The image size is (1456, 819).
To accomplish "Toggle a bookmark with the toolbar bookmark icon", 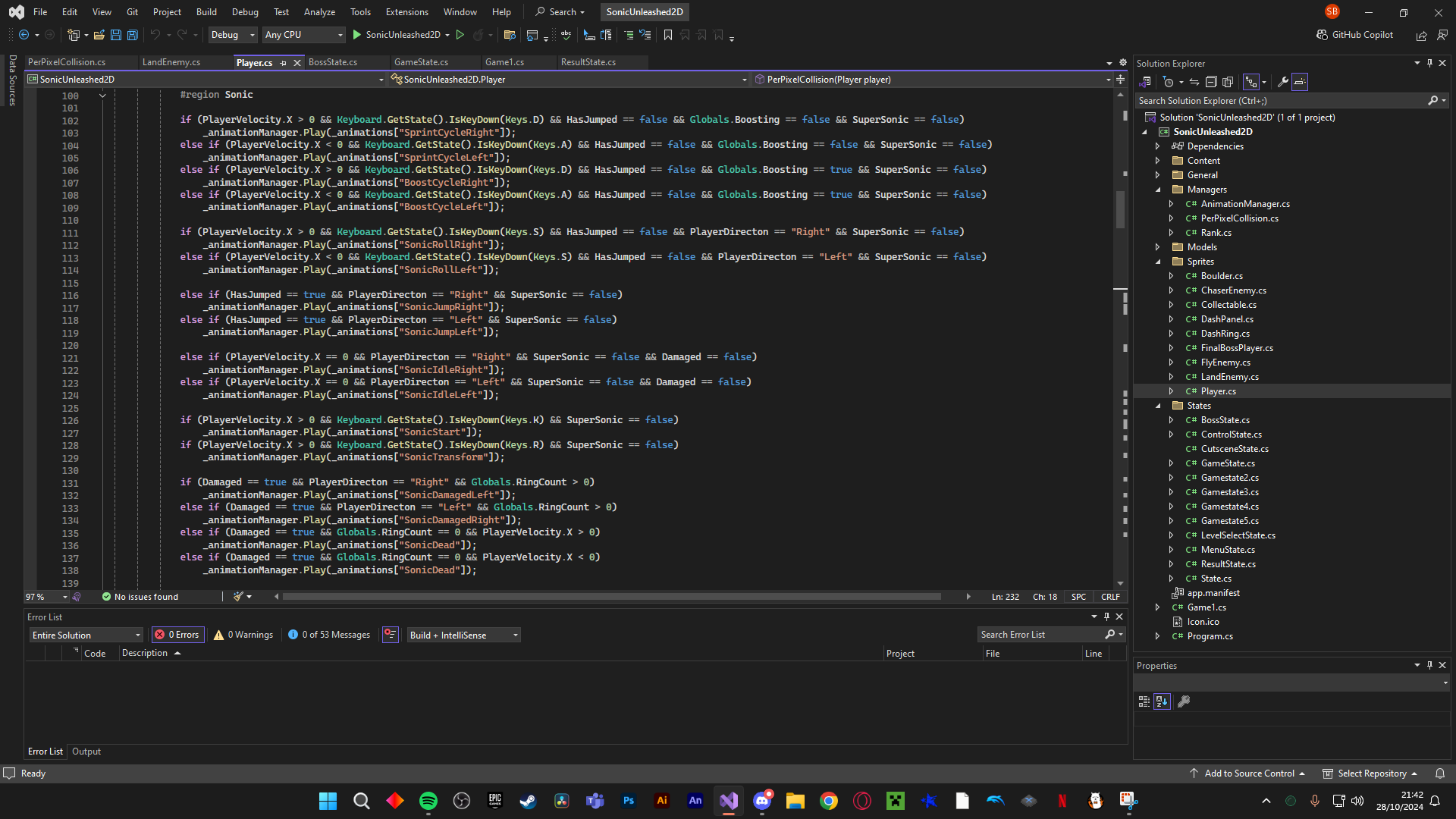I will coord(668,35).
